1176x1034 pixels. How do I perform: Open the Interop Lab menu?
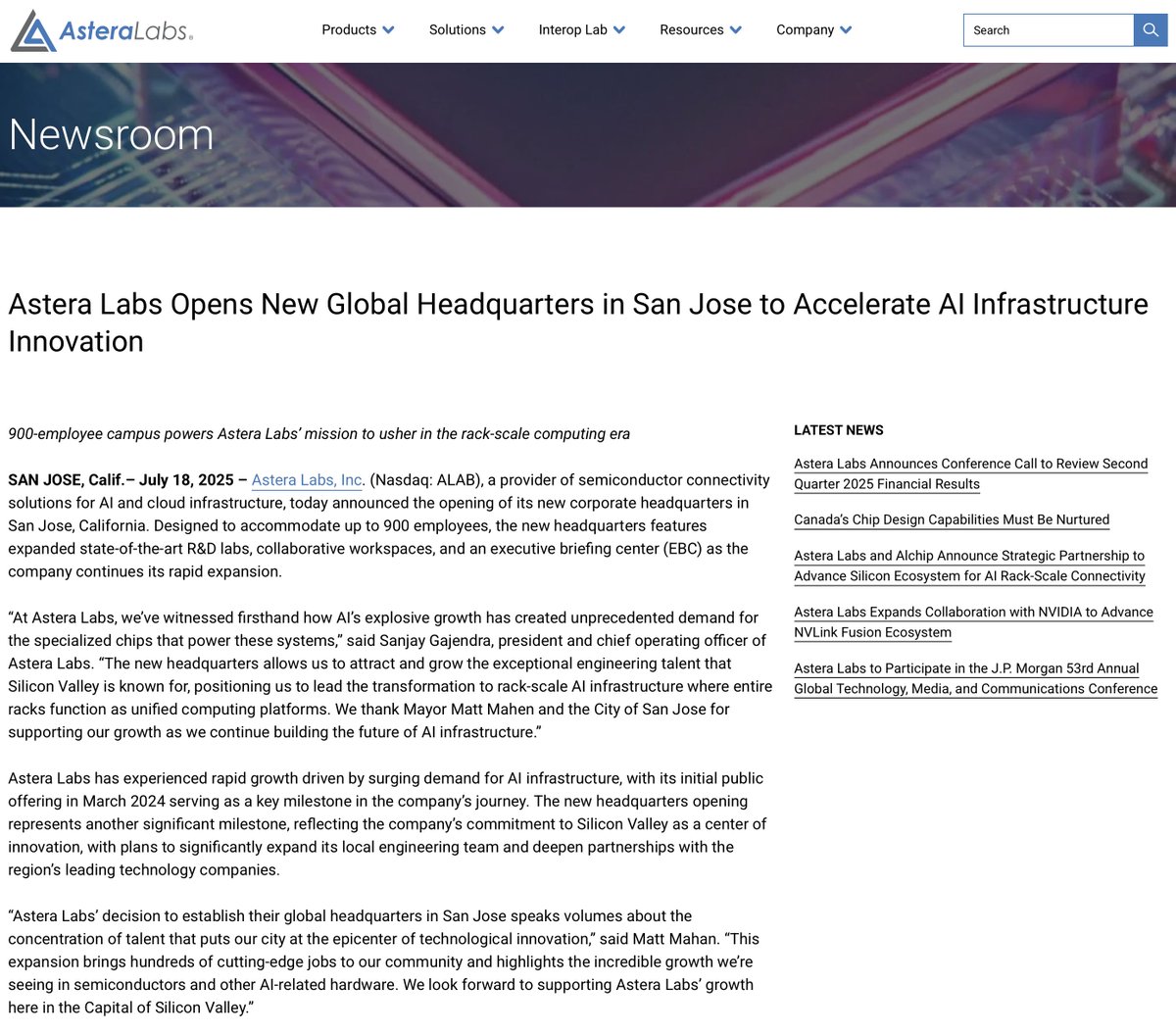[573, 30]
